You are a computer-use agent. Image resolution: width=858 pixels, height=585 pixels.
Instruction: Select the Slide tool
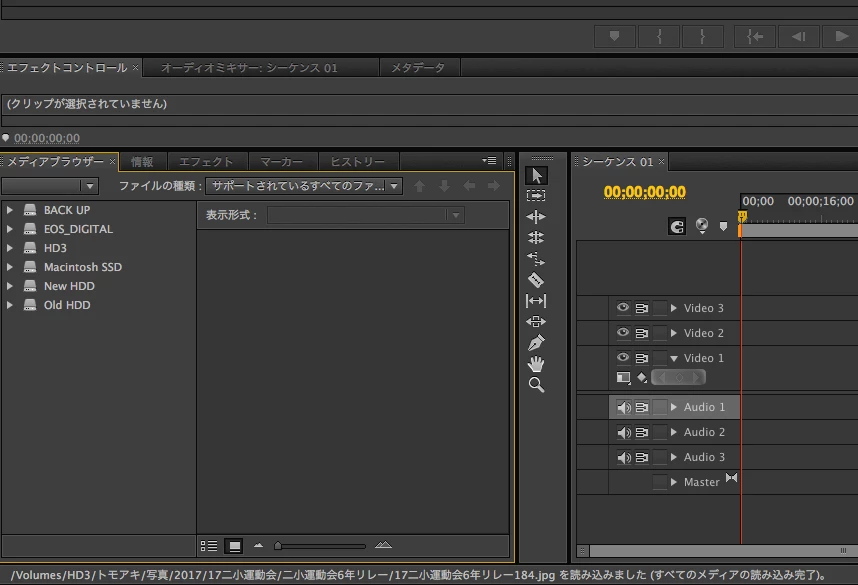pos(536,321)
